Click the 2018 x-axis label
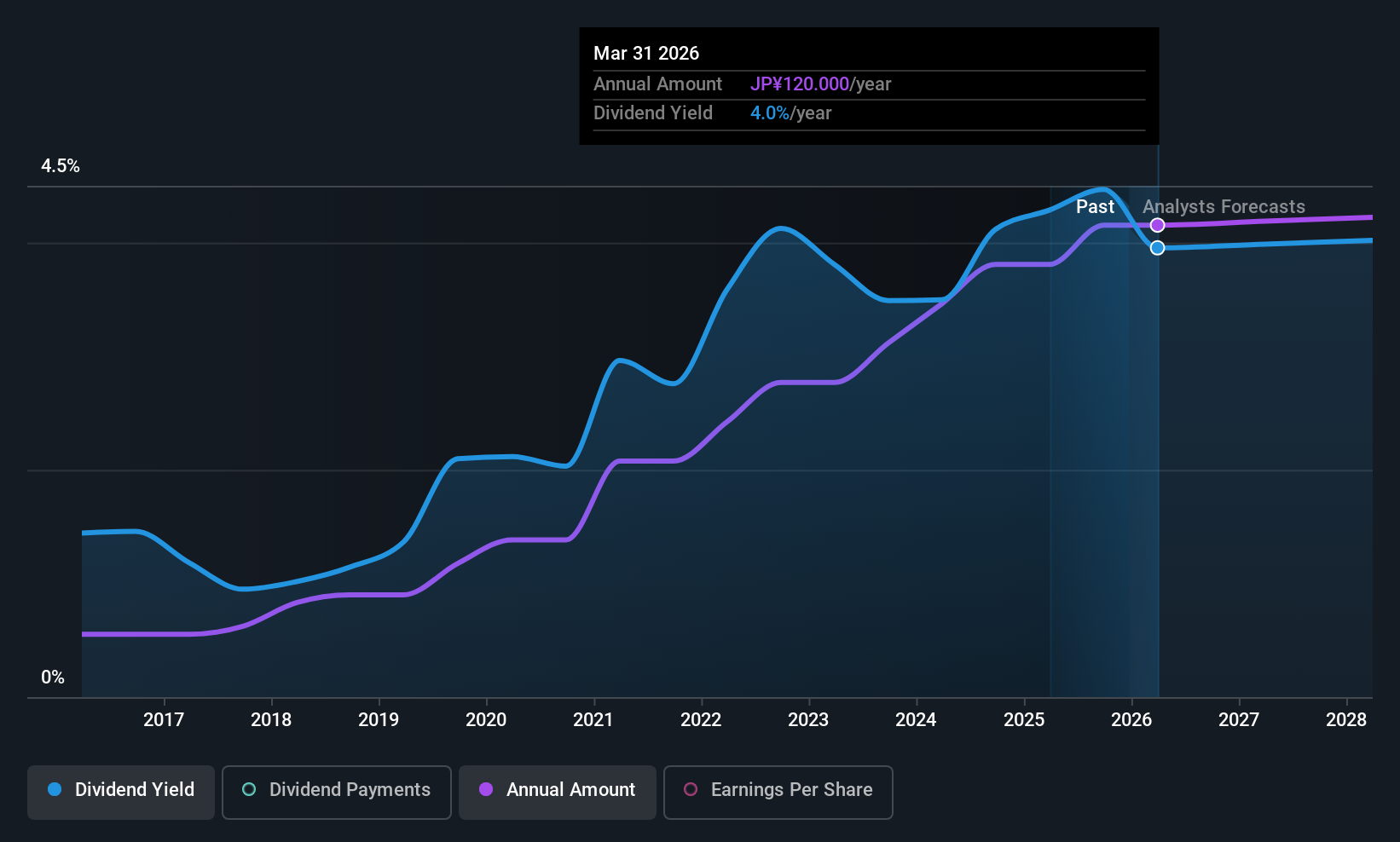This screenshot has width=1400, height=842. click(271, 720)
